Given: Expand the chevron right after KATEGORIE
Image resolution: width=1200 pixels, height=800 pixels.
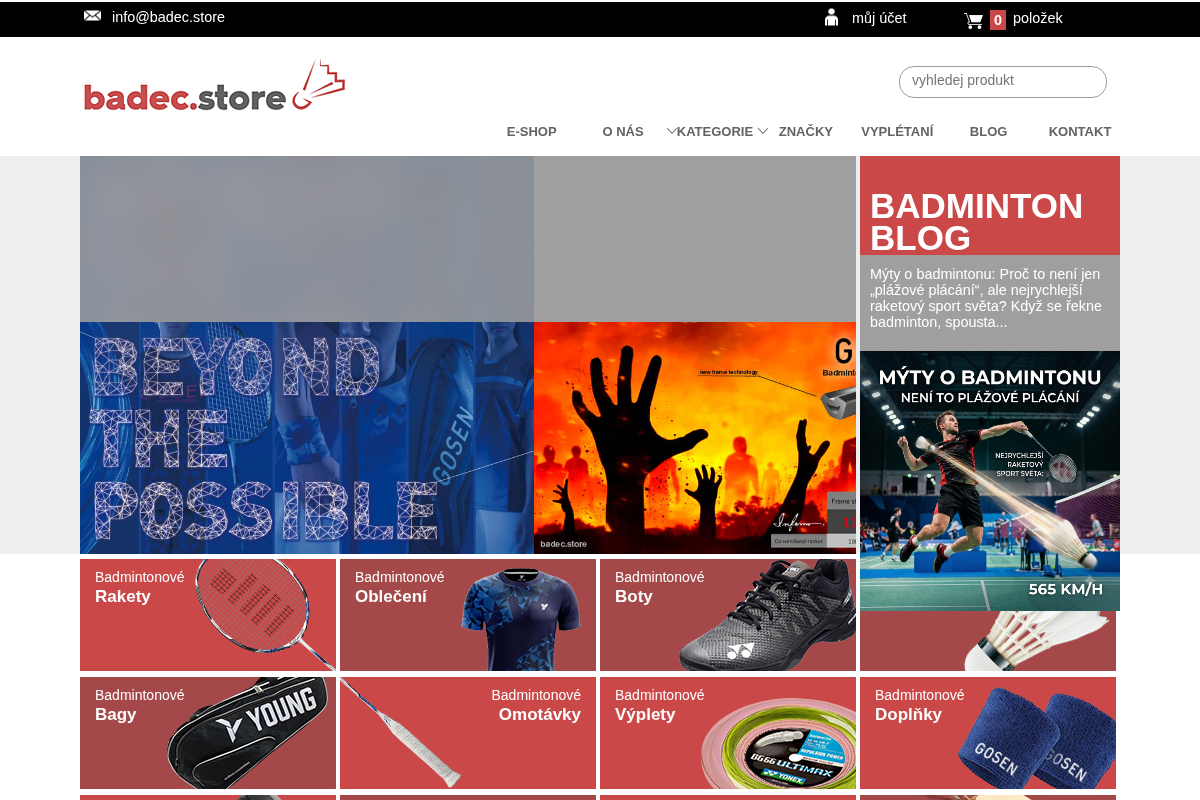Looking at the screenshot, I should pos(763,130).
